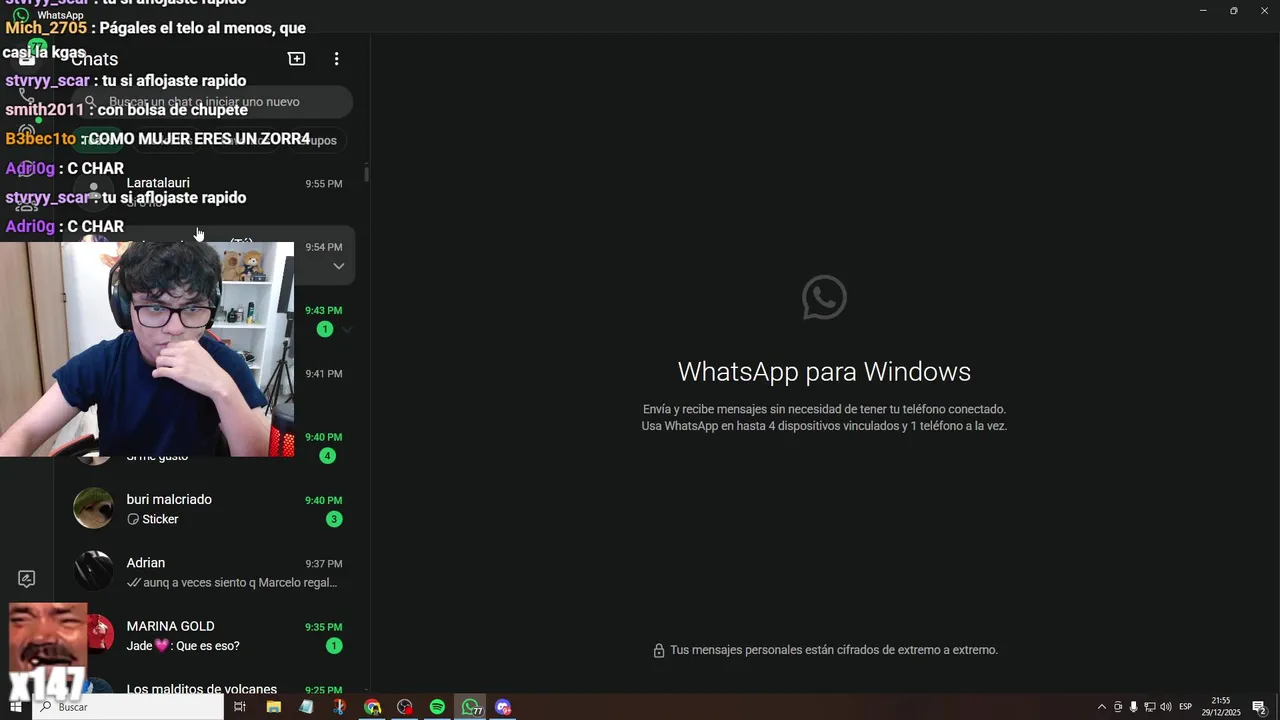Screen dimensions: 1280x720
Task: Focus the 'Buscar un chat' search field
Action: 213,102
